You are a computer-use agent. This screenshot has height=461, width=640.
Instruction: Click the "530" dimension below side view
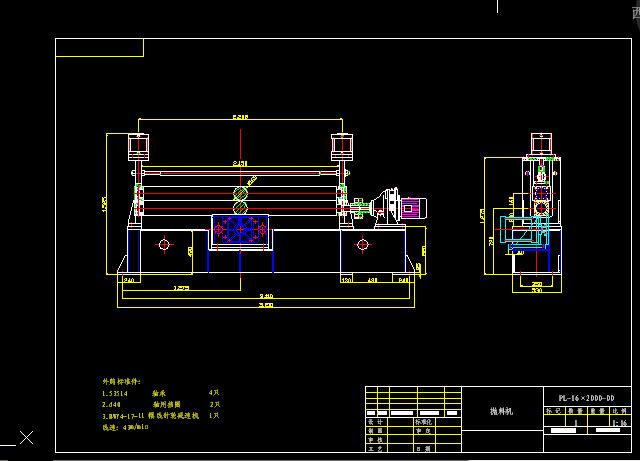(x=537, y=290)
